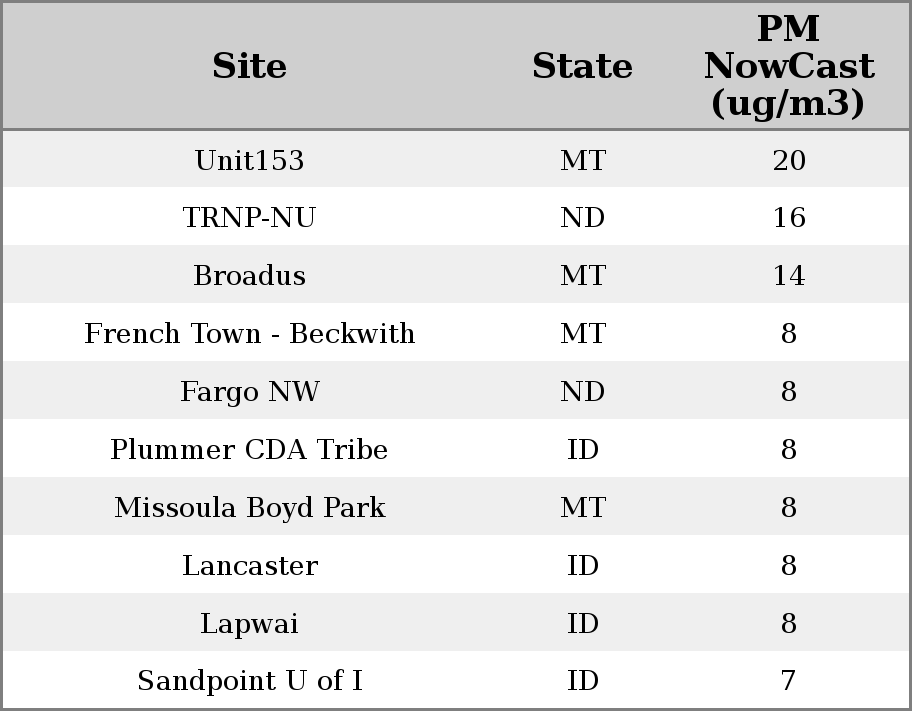Select Sandpoint U of I row
Screen dimensions: 912x711
[x=249, y=681]
